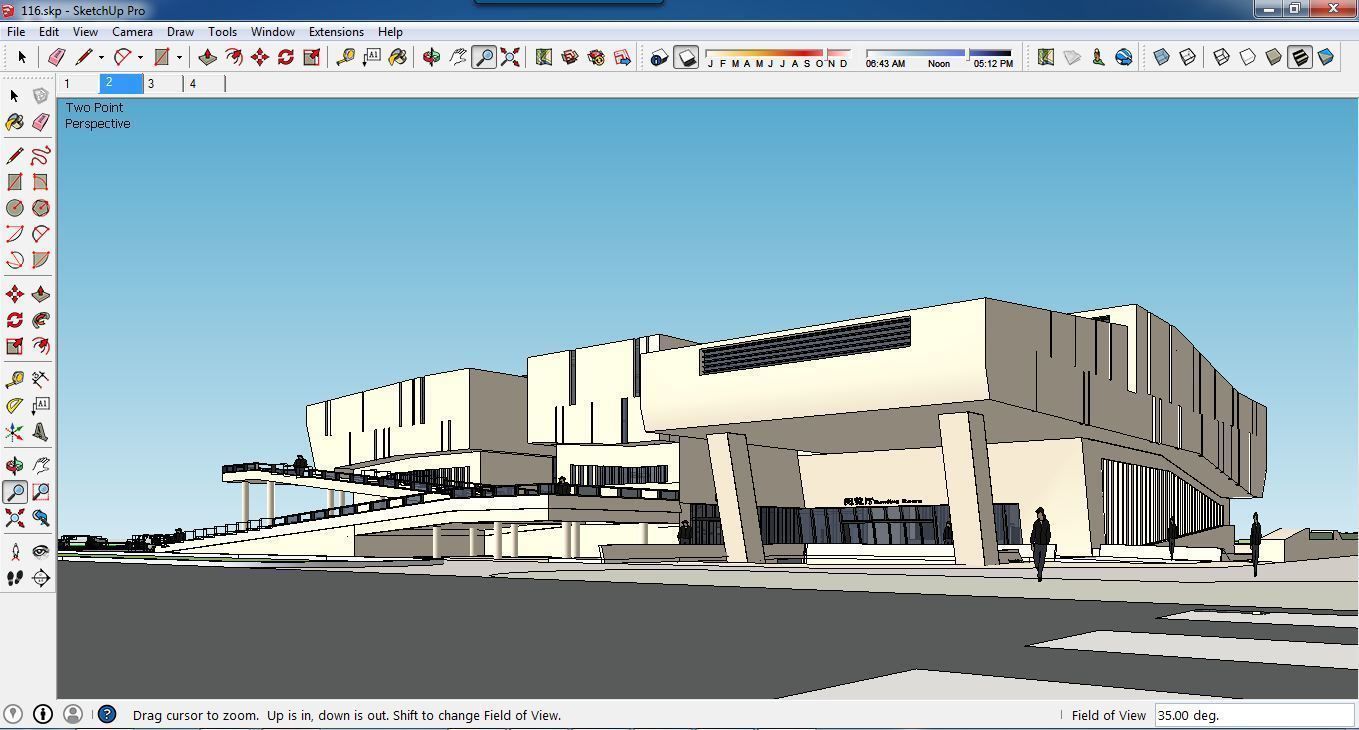This screenshot has height=730, width=1359.
Task: Switch to Shaded With Textures style
Action: click(1300, 57)
